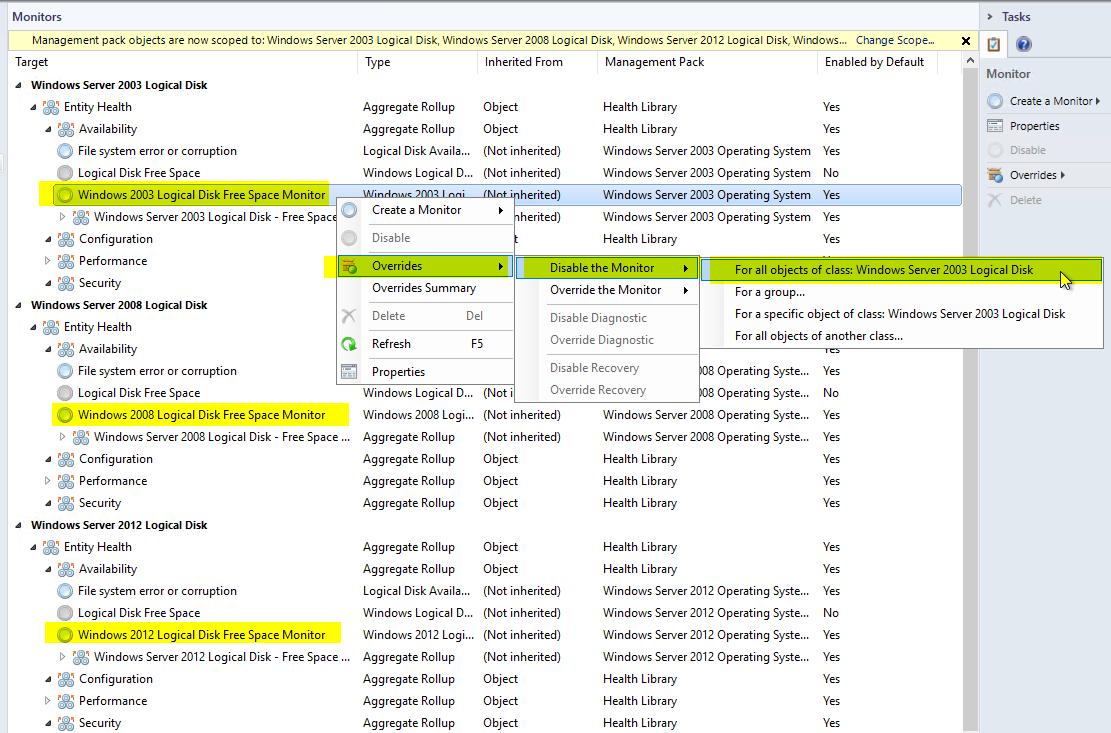This screenshot has height=733, width=1111.
Task: Select 'For all objects of class: Windows Server 2003 Logical Disk'
Action: pyautogui.click(x=901, y=270)
